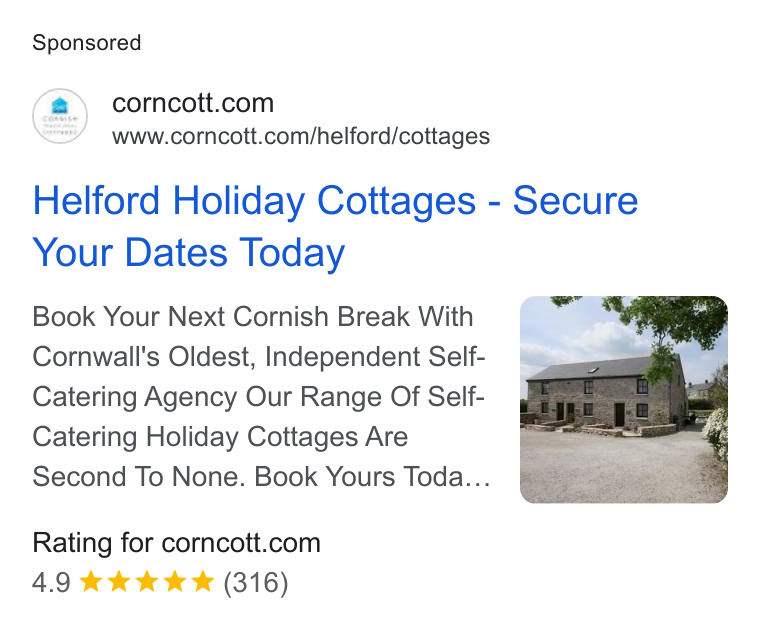Click the first gold rating star
Image resolution: width=760 pixels, height=626 pixels.
[x=90, y=581]
